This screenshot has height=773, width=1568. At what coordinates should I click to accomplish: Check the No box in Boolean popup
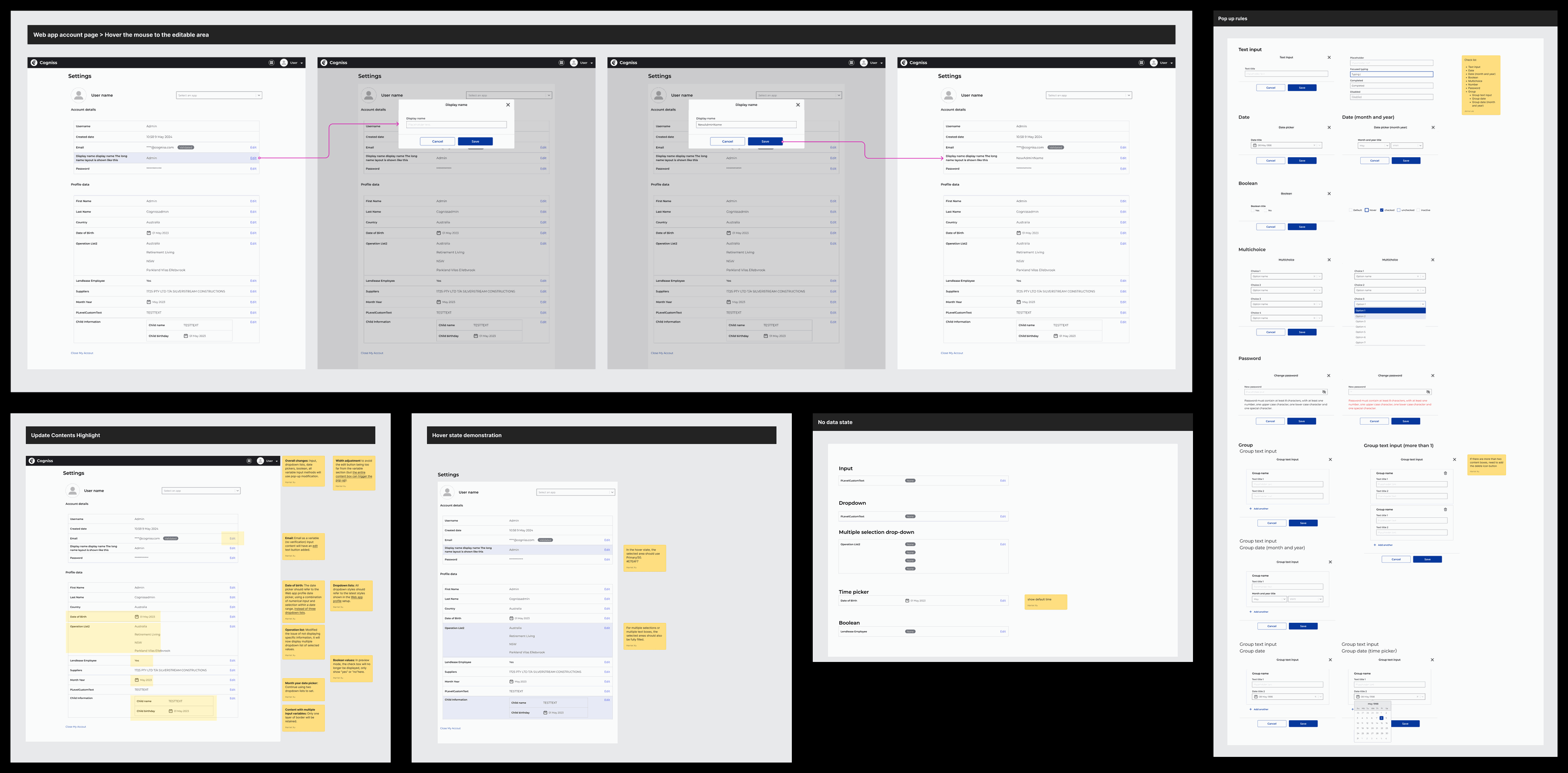1265,211
